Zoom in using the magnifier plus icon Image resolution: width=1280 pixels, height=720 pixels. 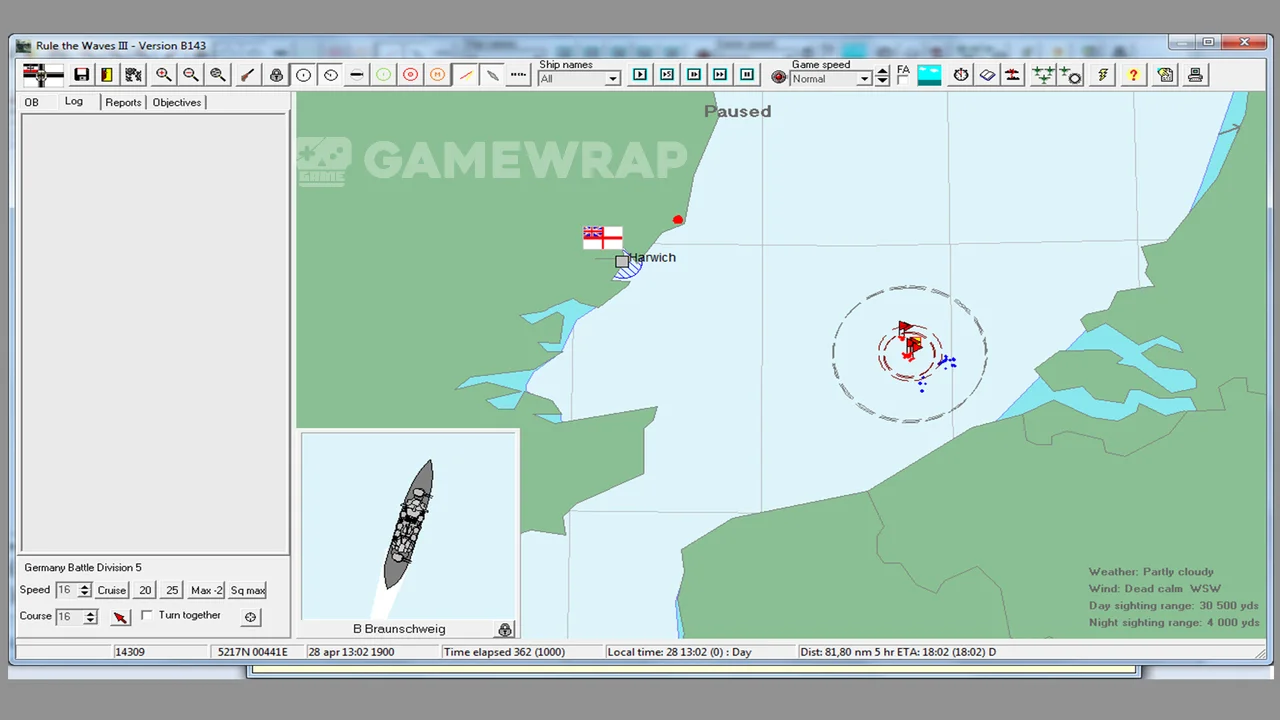pyautogui.click(x=163, y=75)
